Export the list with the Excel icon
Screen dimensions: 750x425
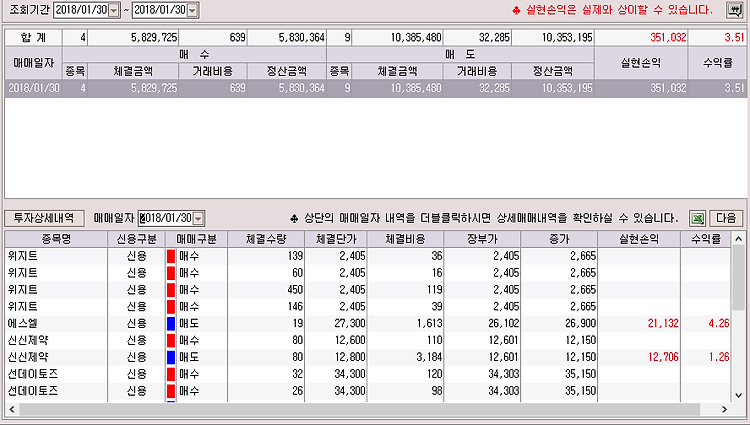698,218
